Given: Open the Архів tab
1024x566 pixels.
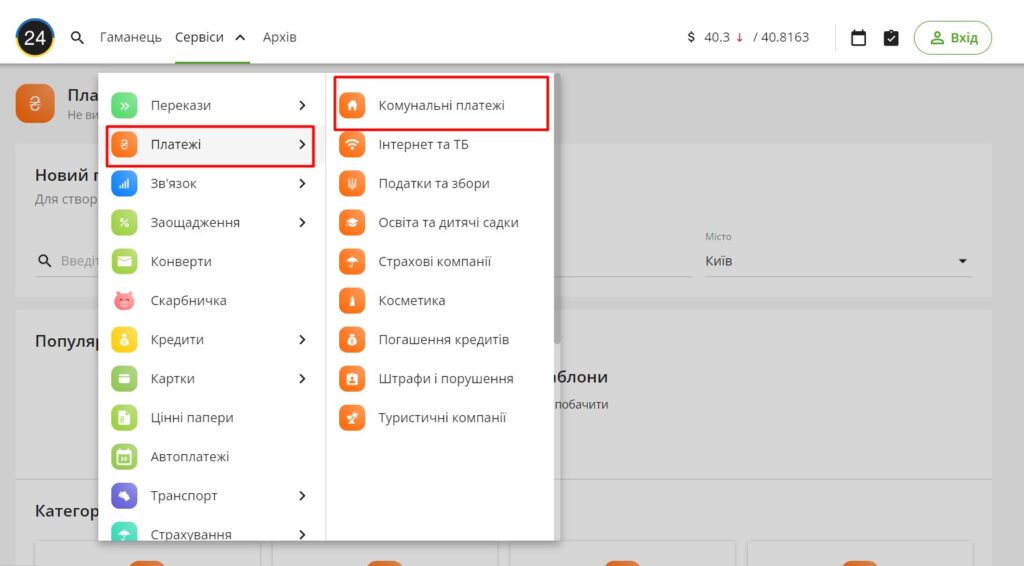Looking at the screenshot, I should 280,37.
